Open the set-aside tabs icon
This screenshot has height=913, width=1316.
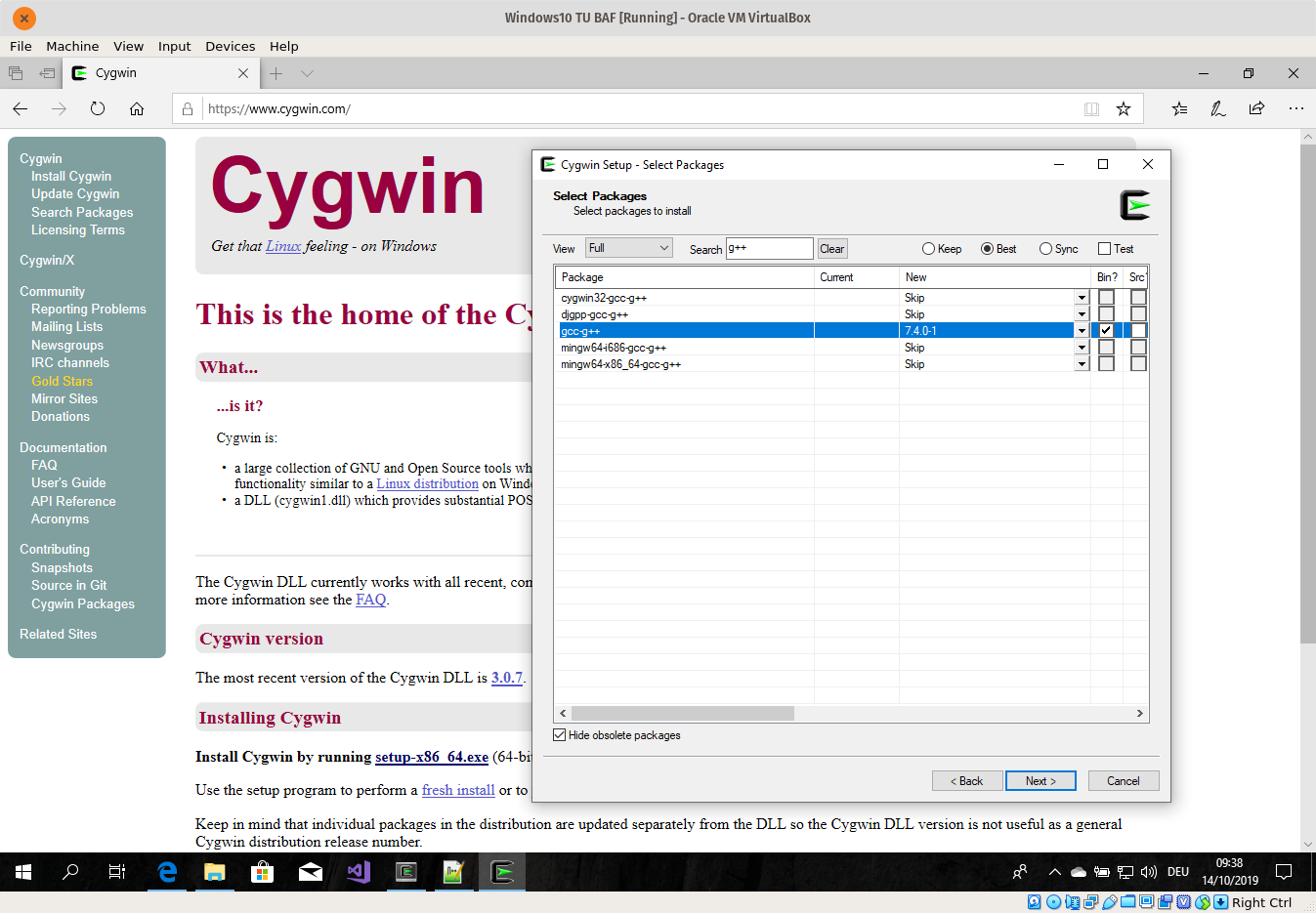(x=16, y=73)
